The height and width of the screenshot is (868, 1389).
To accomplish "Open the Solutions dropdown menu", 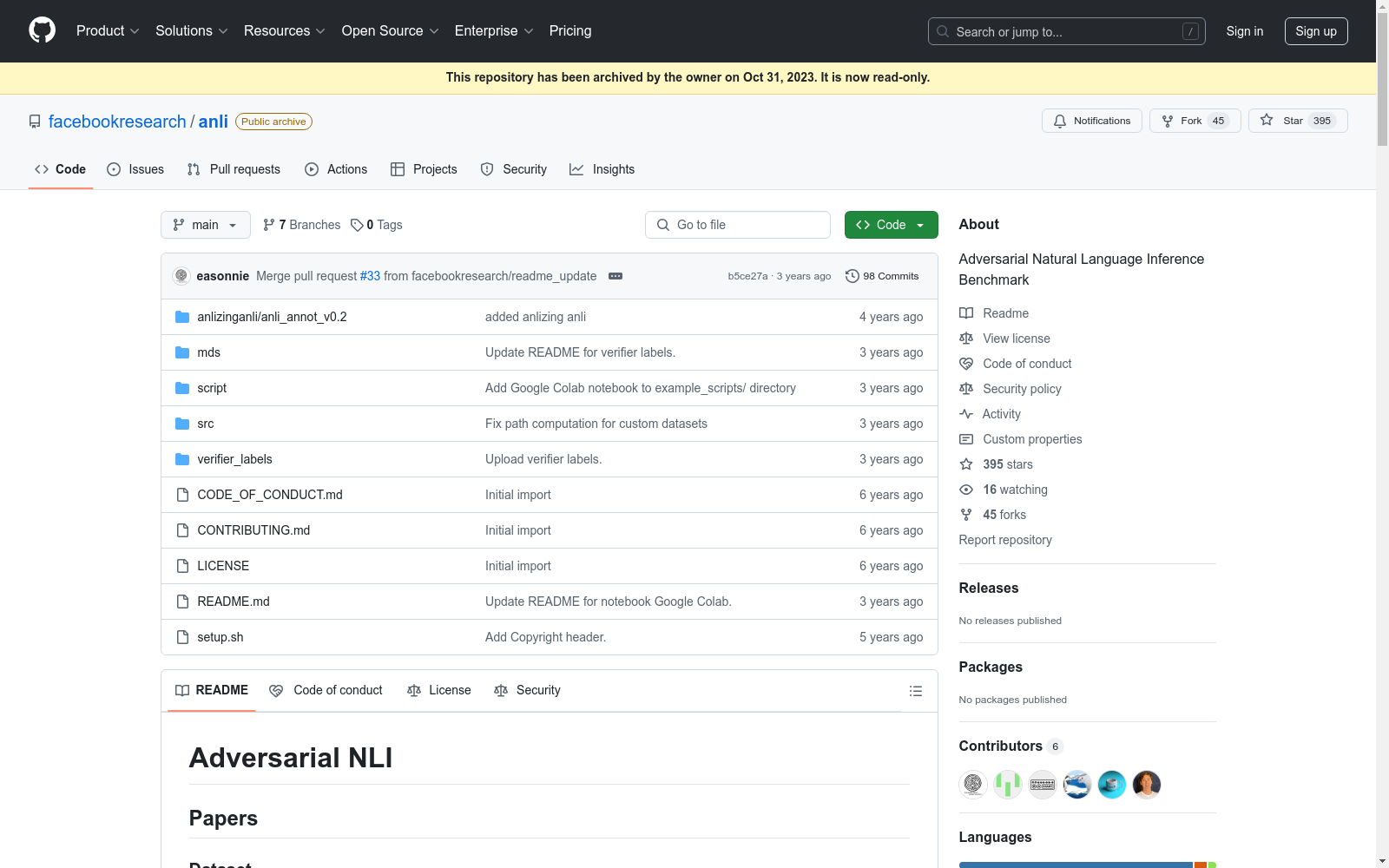I will click(x=192, y=31).
